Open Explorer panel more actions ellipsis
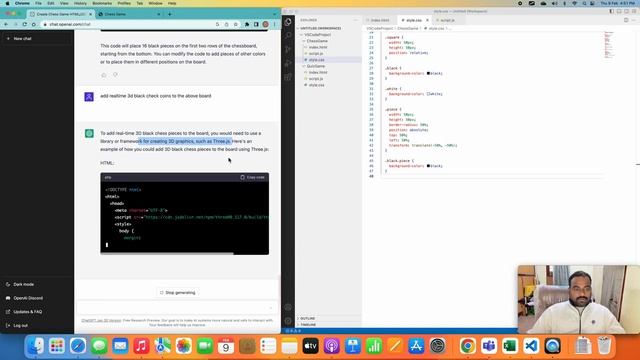 (x=356, y=20)
